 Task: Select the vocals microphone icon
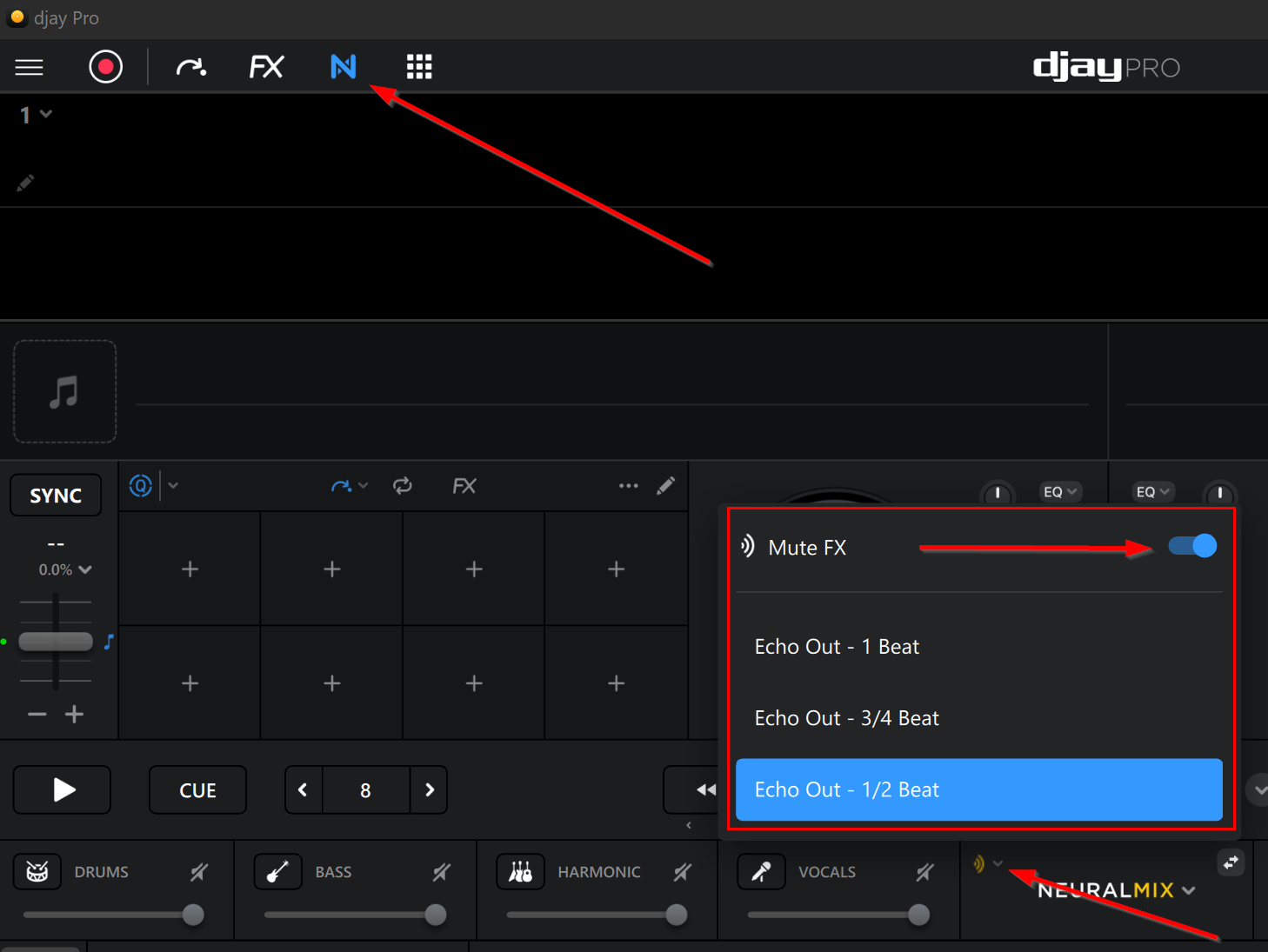coord(761,871)
